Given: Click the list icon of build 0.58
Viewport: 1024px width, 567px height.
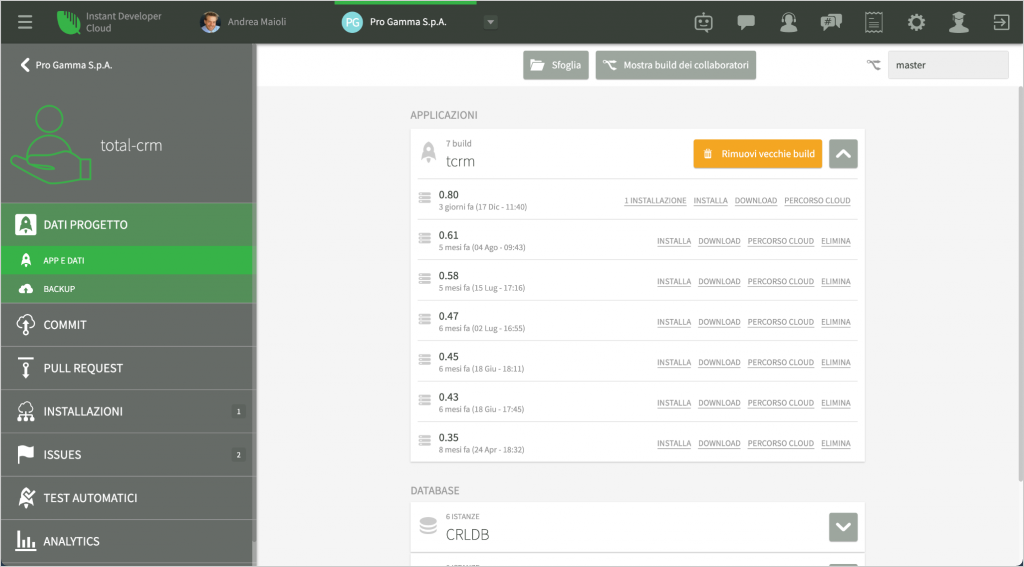Looking at the screenshot, I should (x=424, y=278).
